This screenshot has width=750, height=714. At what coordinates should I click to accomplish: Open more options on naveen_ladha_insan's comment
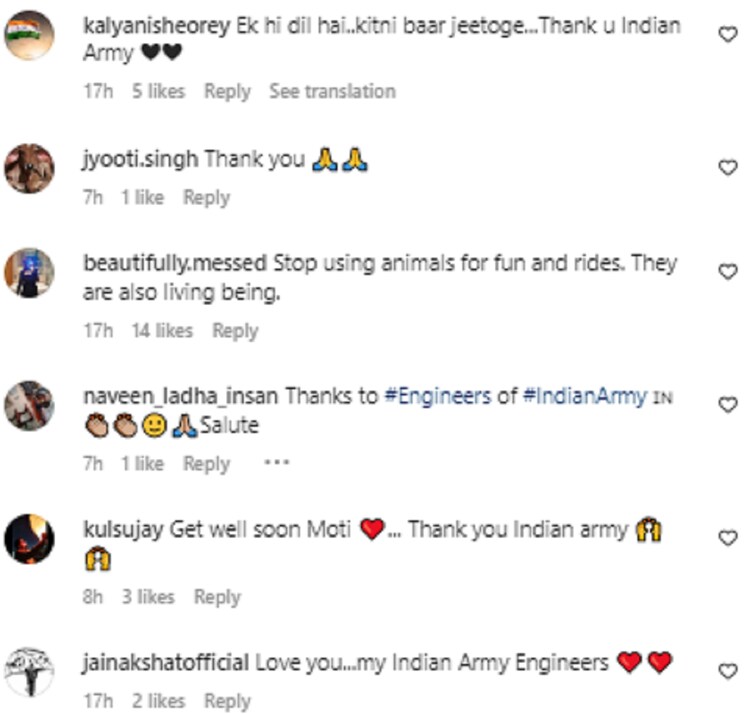pyautogui.click(x=276, y=463)
